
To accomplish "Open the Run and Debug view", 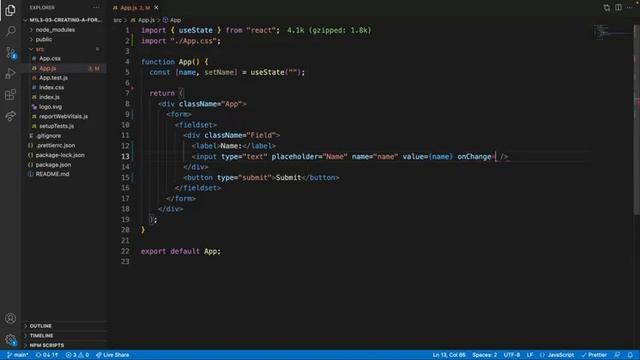I will (x=10, y=74).
